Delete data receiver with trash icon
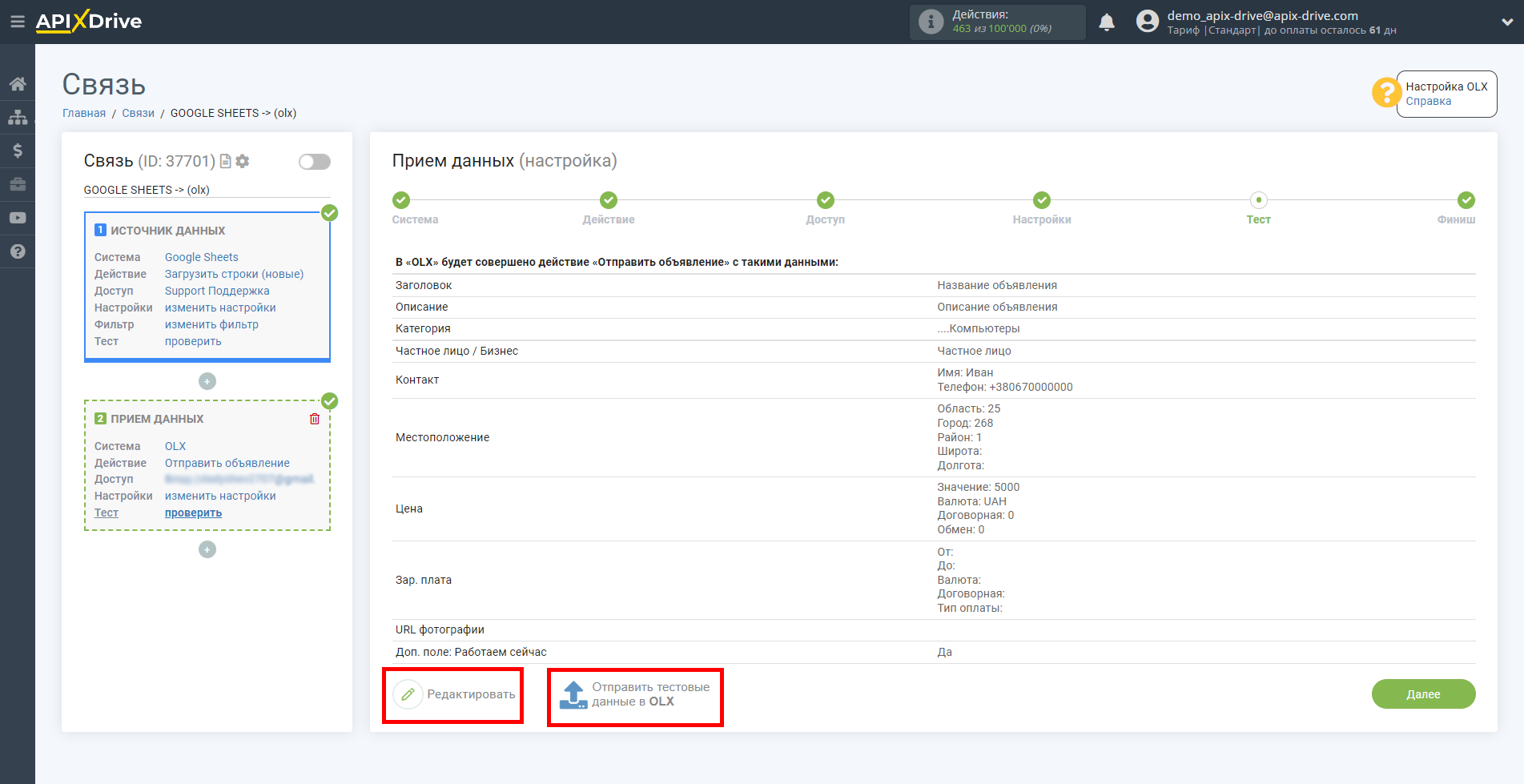Image resolution: width=1524 pixels, height=784 pixels. tap(315, 419)
